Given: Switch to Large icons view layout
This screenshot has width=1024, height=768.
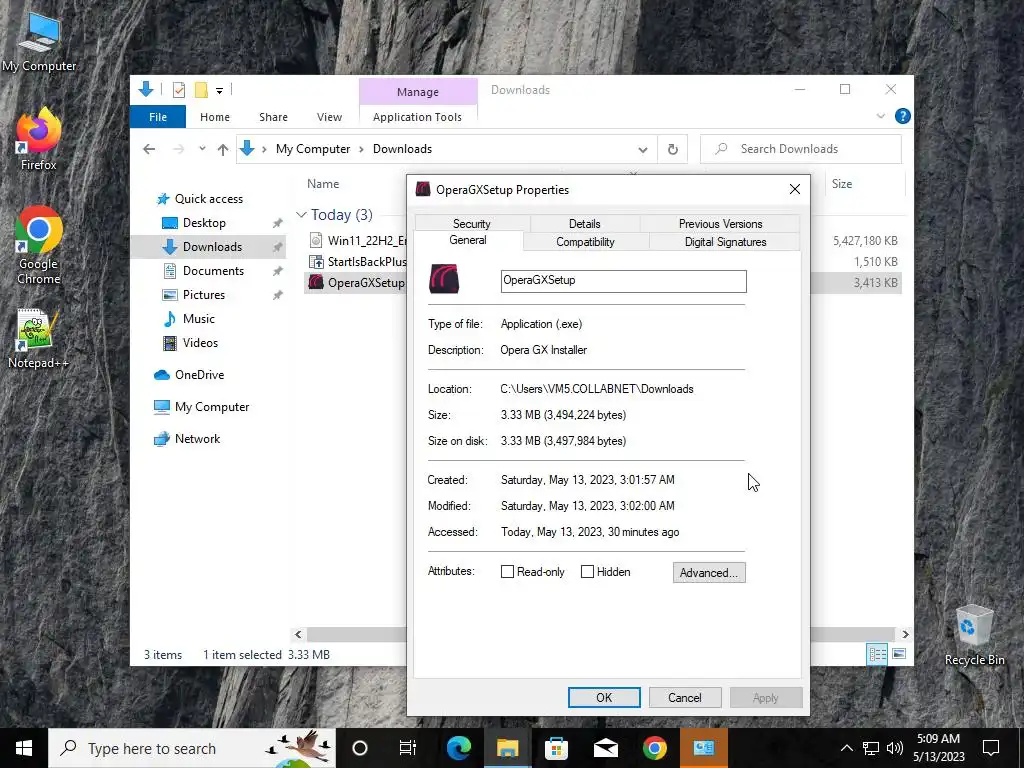Looking at the screenshot, I should click(899, 654).
